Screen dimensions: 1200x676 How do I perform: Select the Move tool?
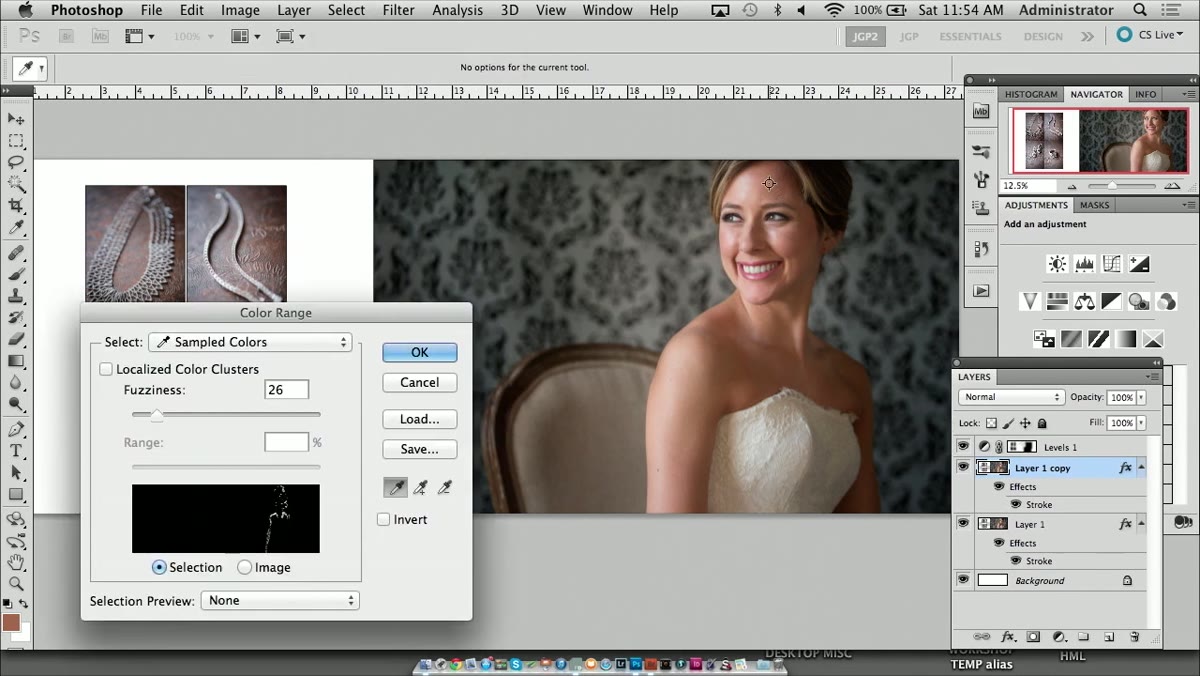pyautogui.click(x=16, y=119)
